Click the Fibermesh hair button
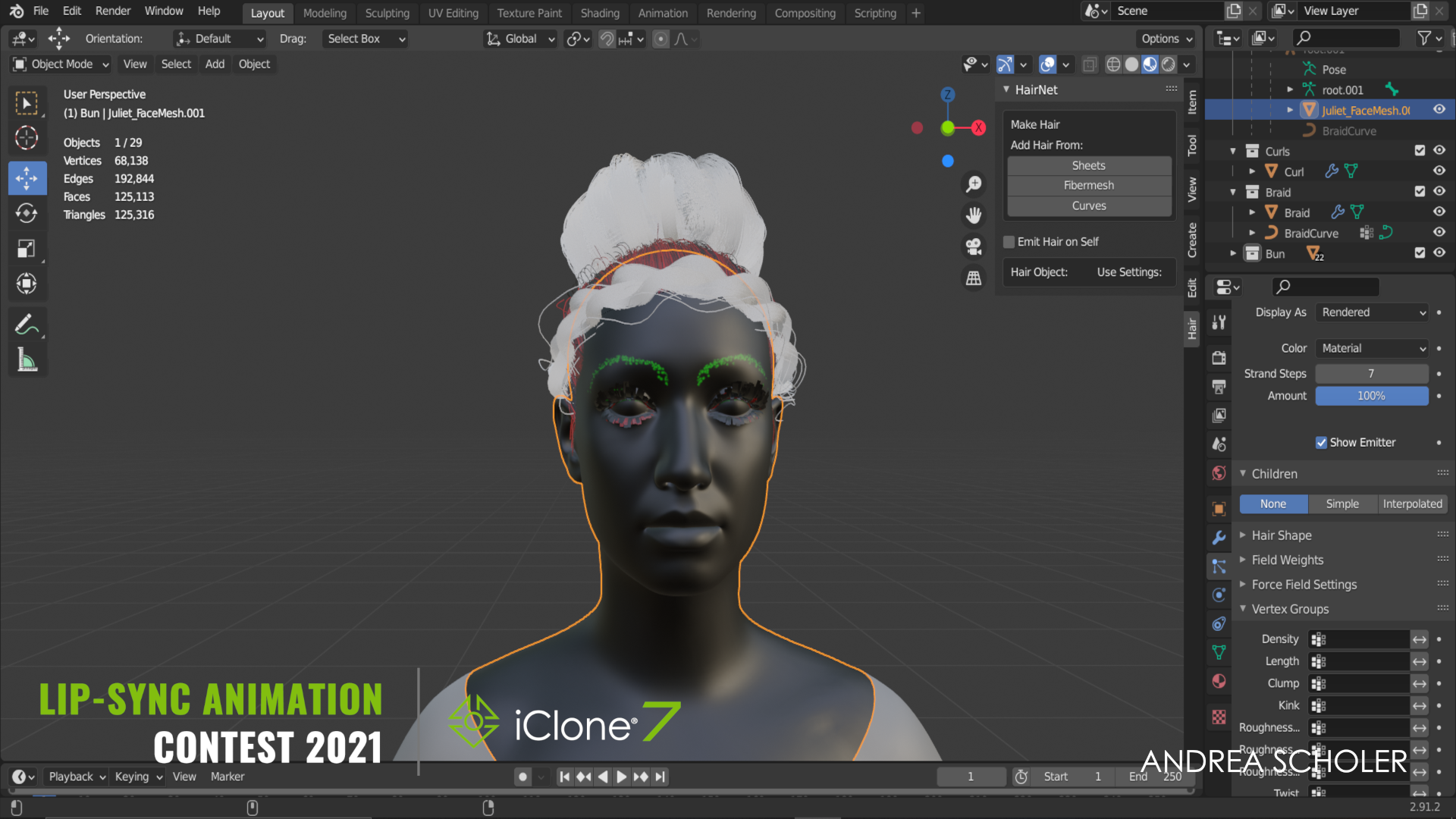Viewport: 1456px width, 819px height. (x=1089, y=185)
